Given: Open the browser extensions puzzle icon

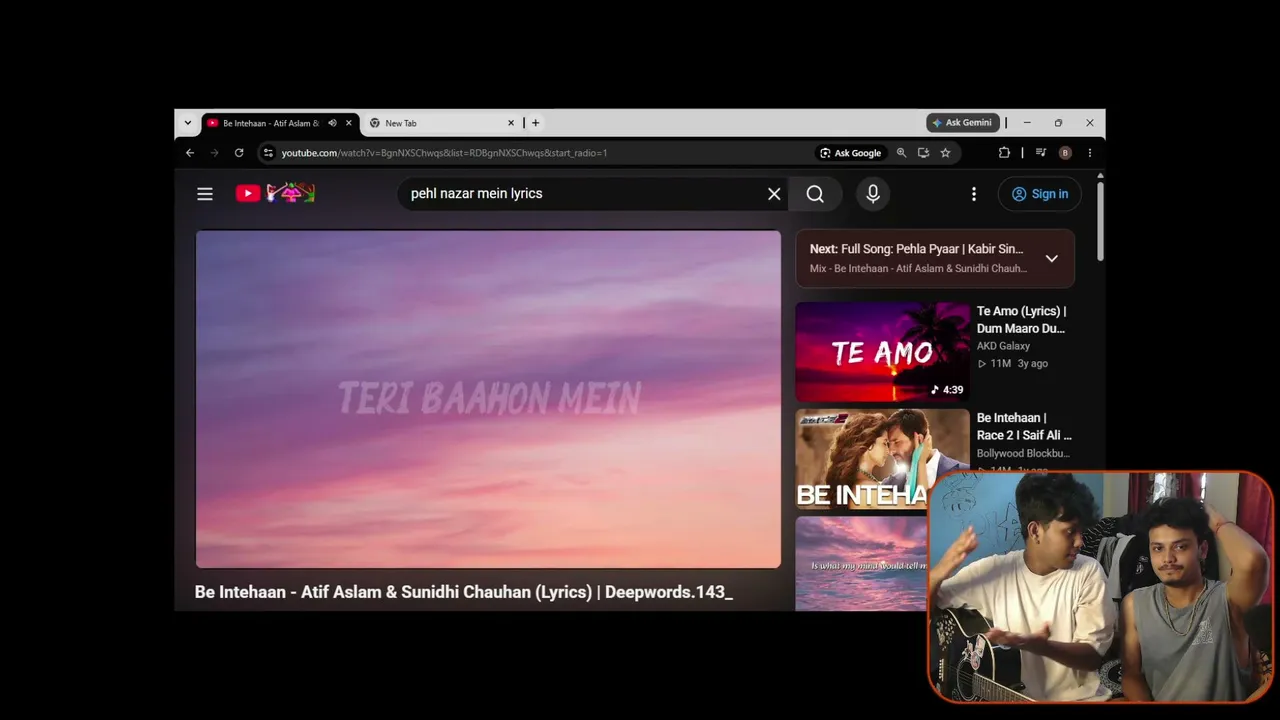Looking at the screenshot, I should [1004, 153].
